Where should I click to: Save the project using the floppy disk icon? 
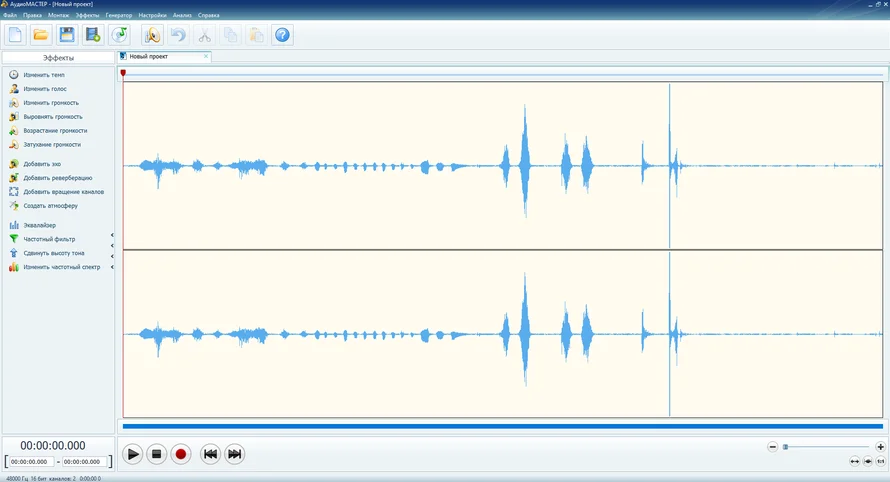(67, 35)
